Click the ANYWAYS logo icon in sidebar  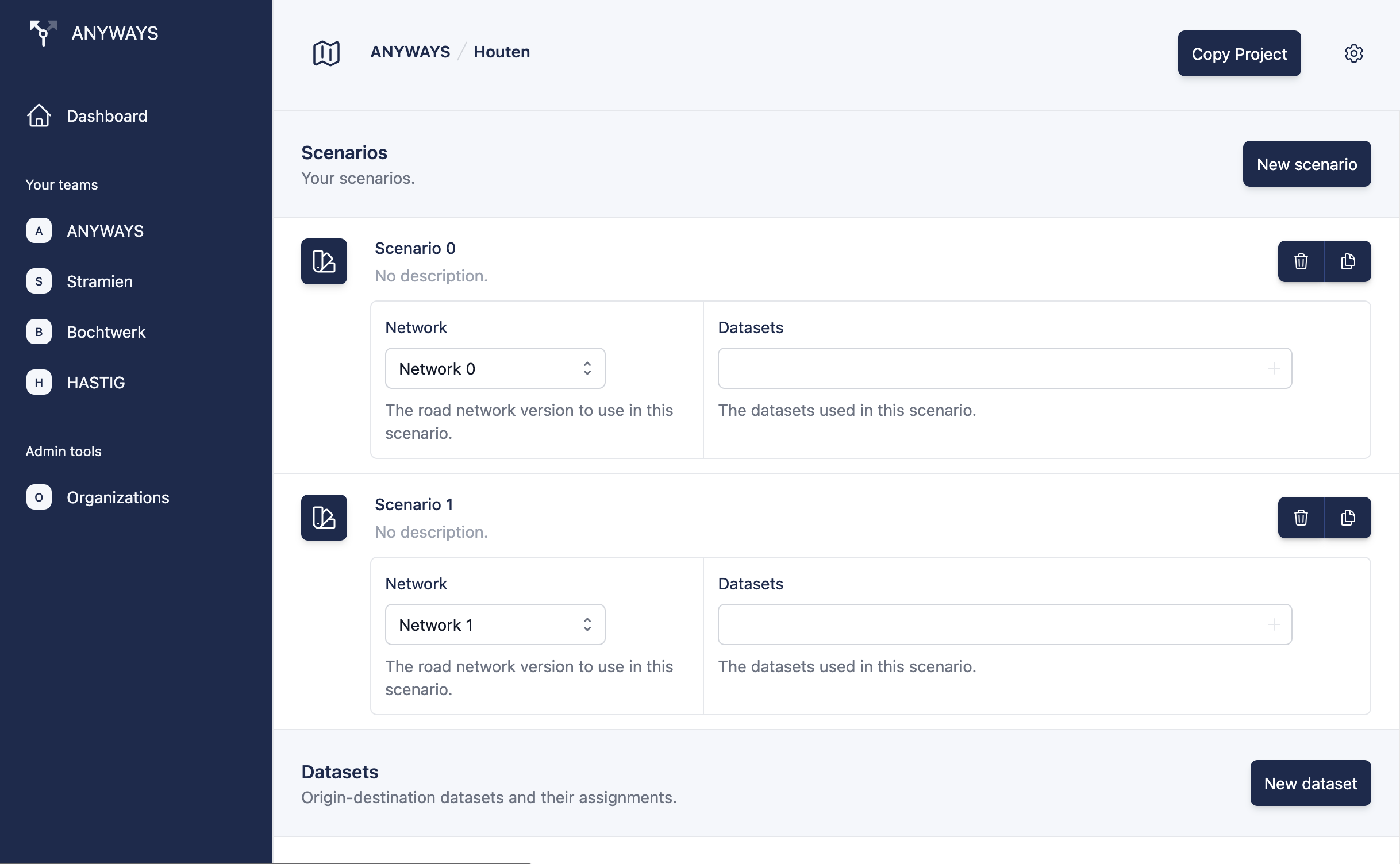coord(43,33)
